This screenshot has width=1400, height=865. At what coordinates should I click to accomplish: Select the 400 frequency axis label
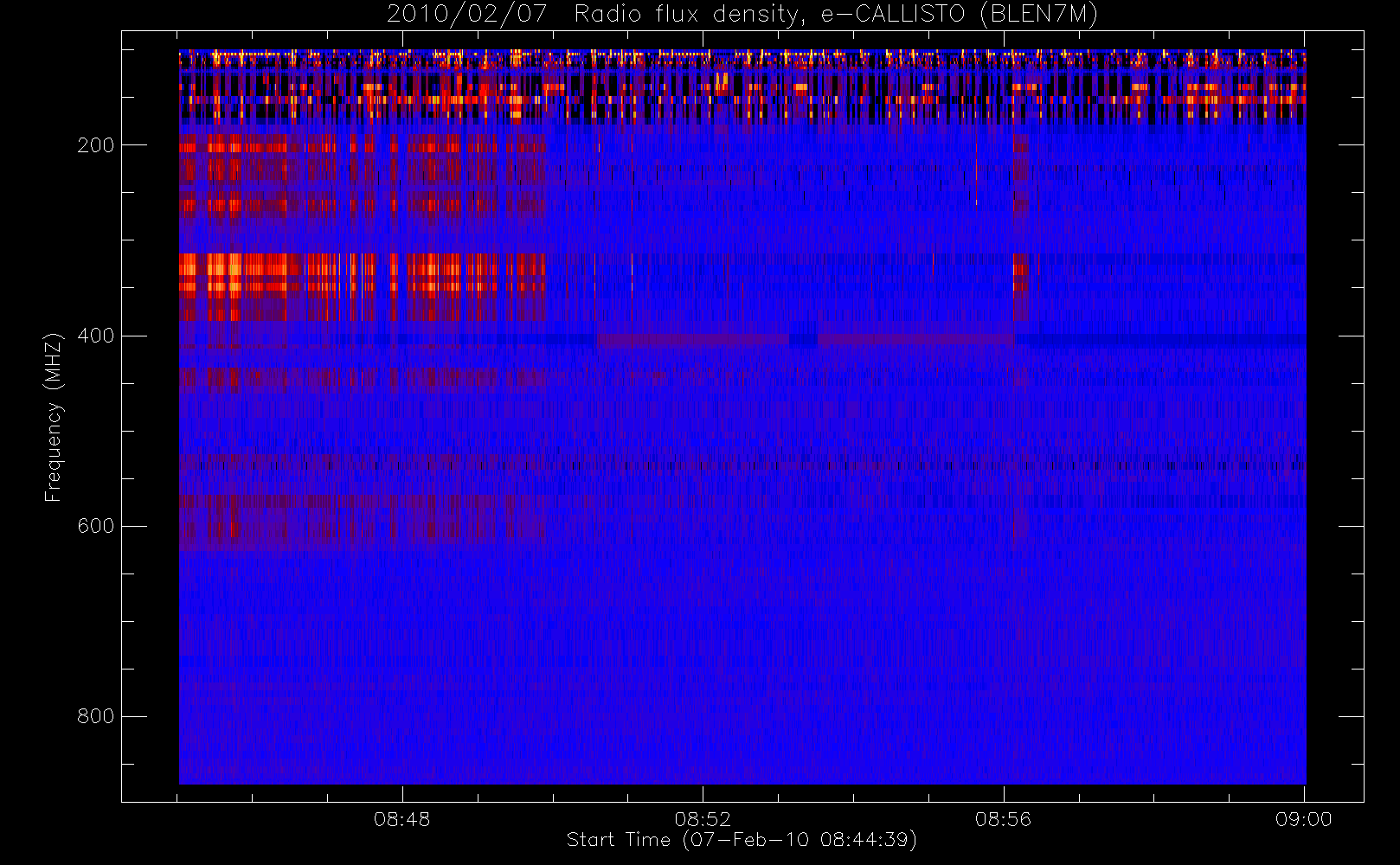coord(95,336)
